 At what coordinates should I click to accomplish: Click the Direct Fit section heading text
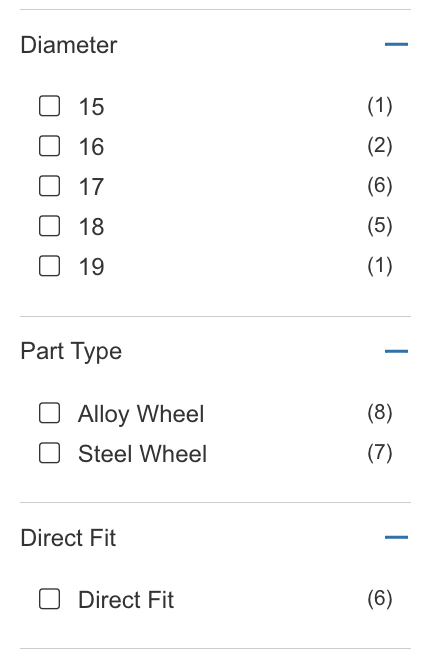68,538
